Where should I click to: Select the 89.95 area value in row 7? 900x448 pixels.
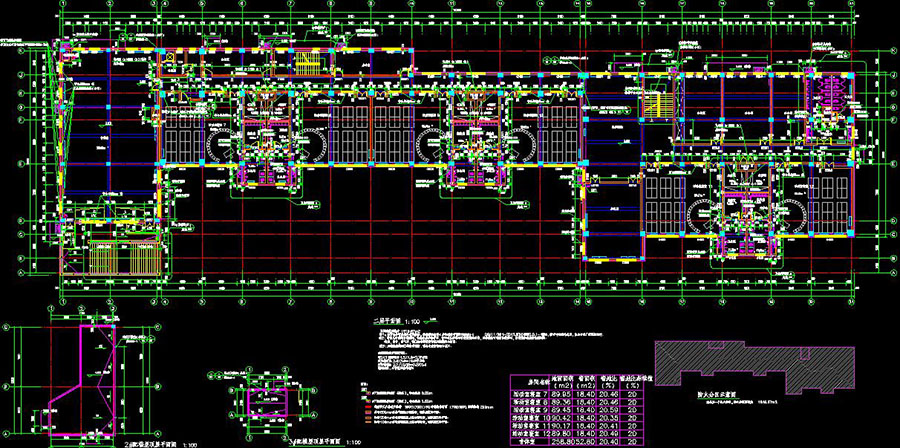click(561, 395)
